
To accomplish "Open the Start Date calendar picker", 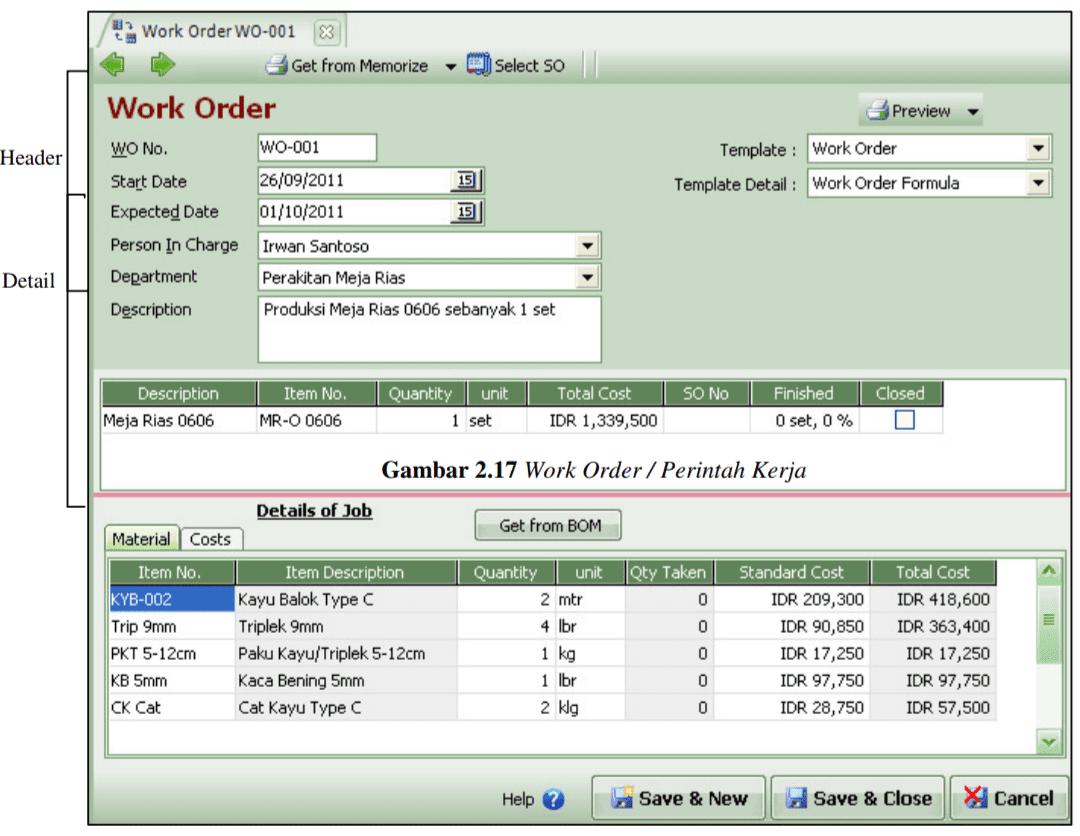I will [466, 181].
